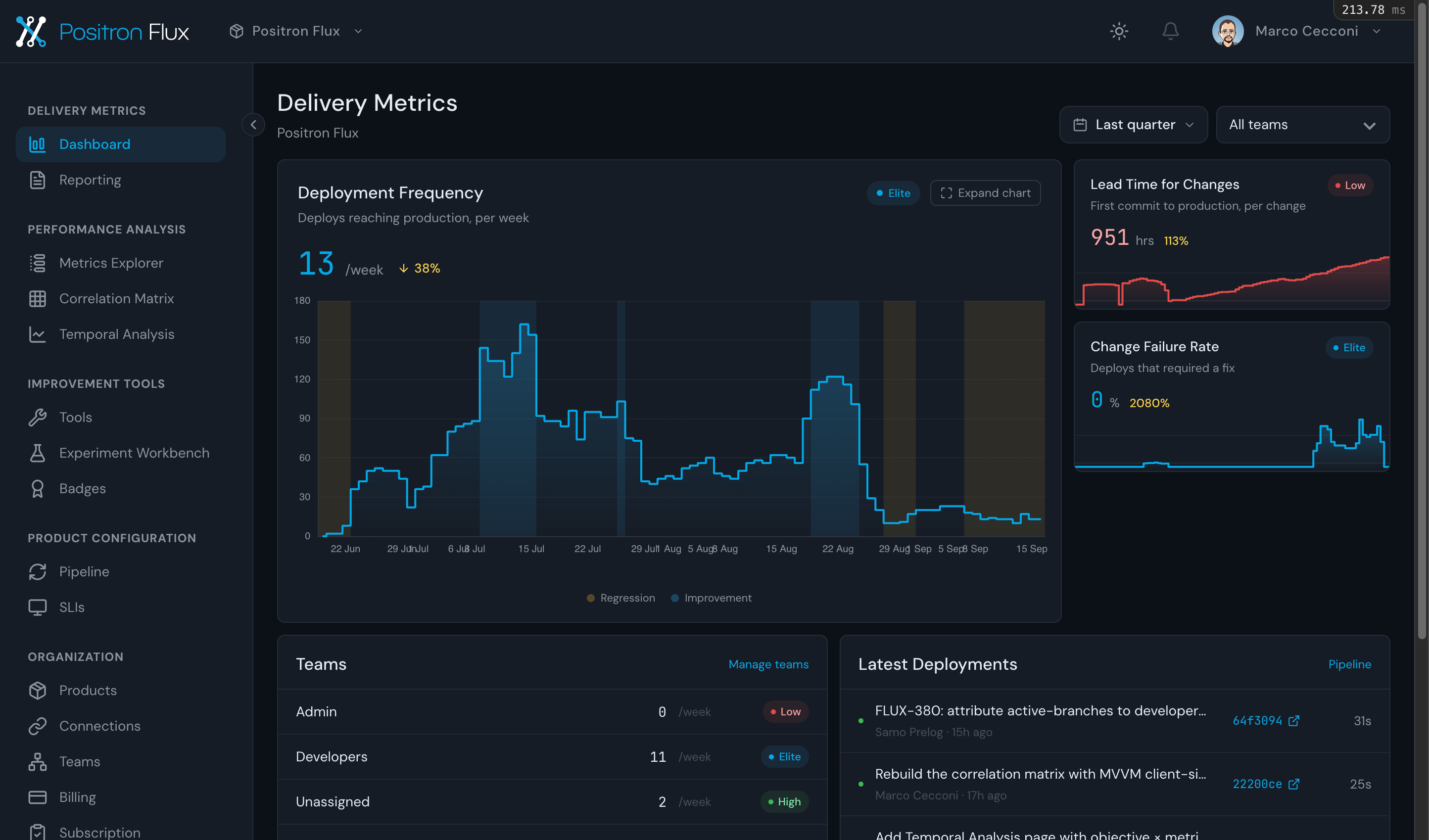Toggle the light/dark theme sun icon
This screenshot has height=840, width=1429.
tap(1118, 31)
